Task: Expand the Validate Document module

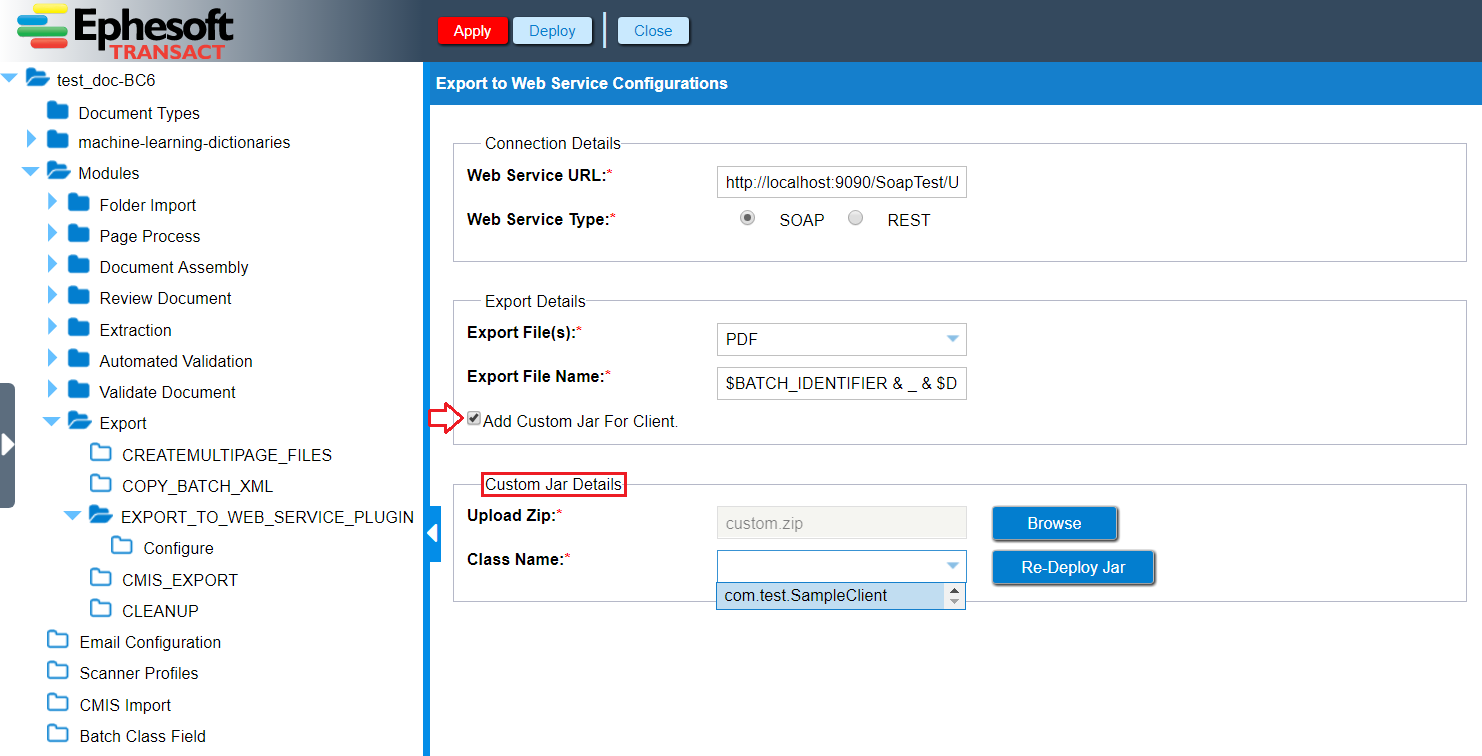Action: (53, 390)
